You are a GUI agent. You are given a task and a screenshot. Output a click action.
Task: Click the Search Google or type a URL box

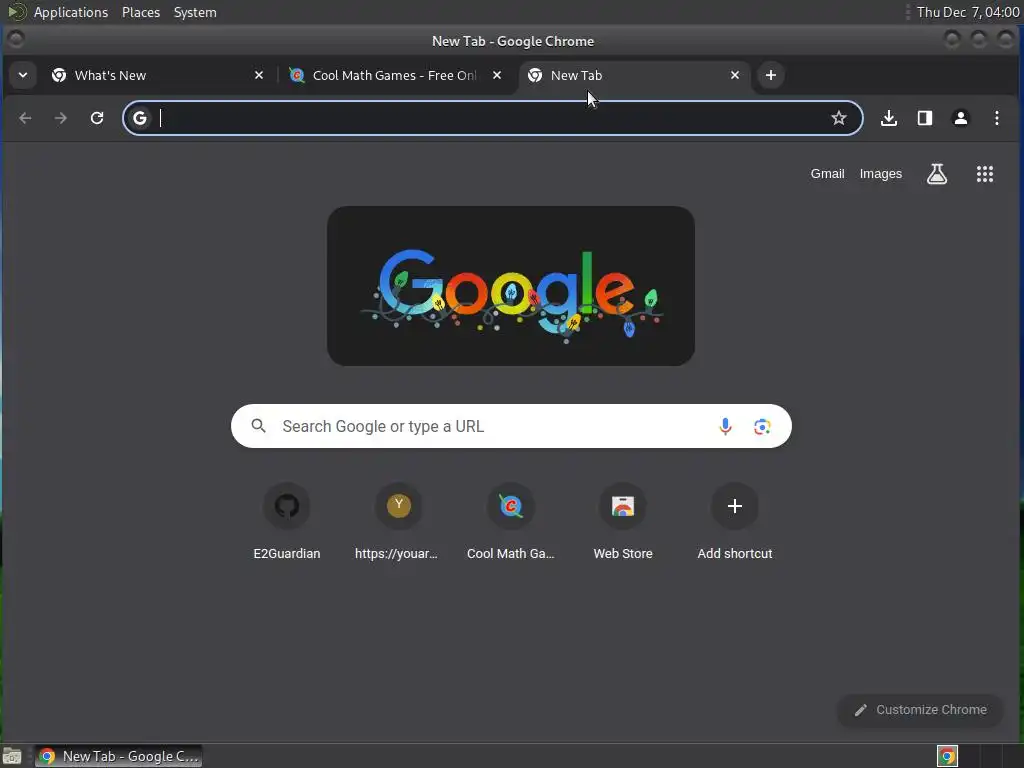[x=511, y=426]
